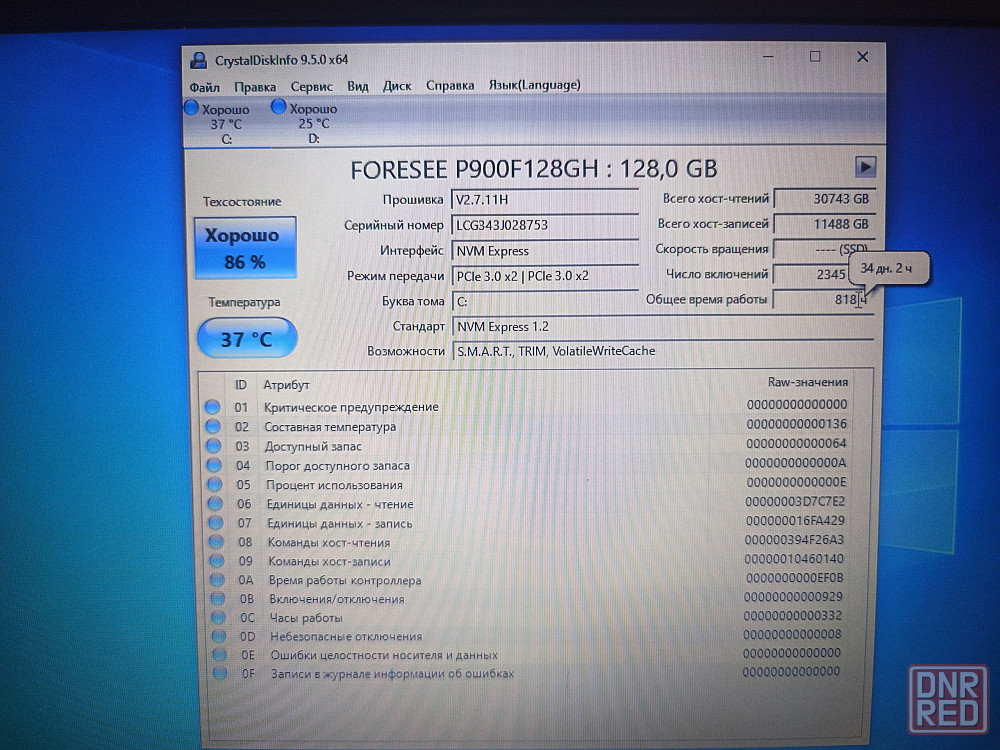Click the status circle for Небезопасные отключения
Screen dimensions: 1000x750
219,636
